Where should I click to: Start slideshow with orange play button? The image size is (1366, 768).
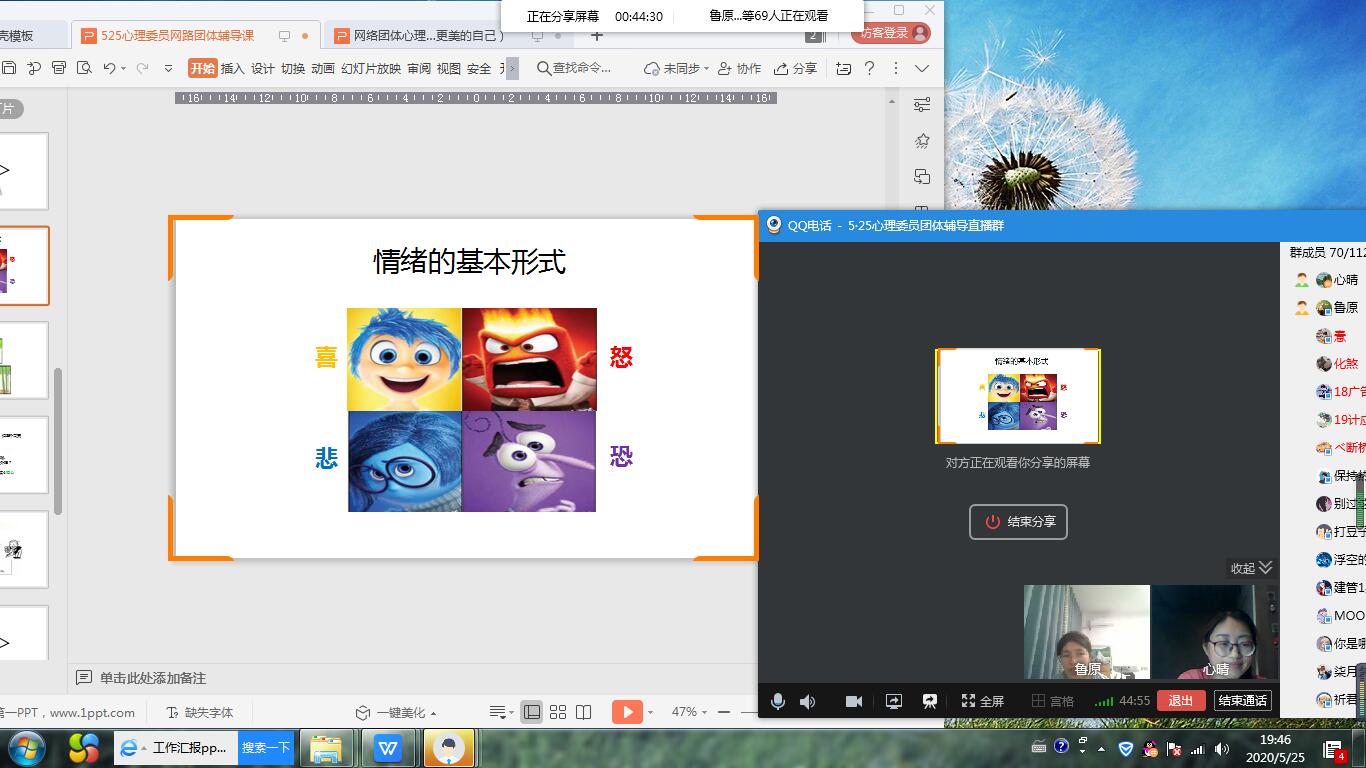tap(627, 712)
